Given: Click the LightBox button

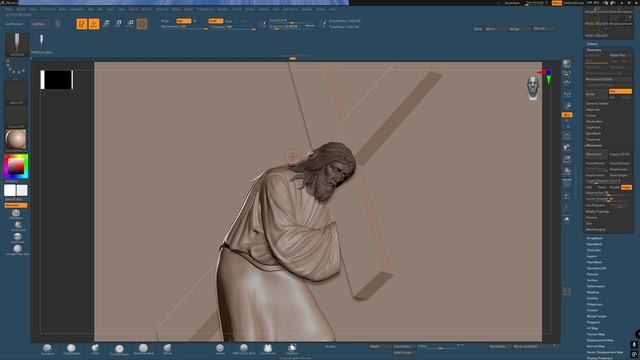Looking at the screenshot, I should [x=40, y=24].
